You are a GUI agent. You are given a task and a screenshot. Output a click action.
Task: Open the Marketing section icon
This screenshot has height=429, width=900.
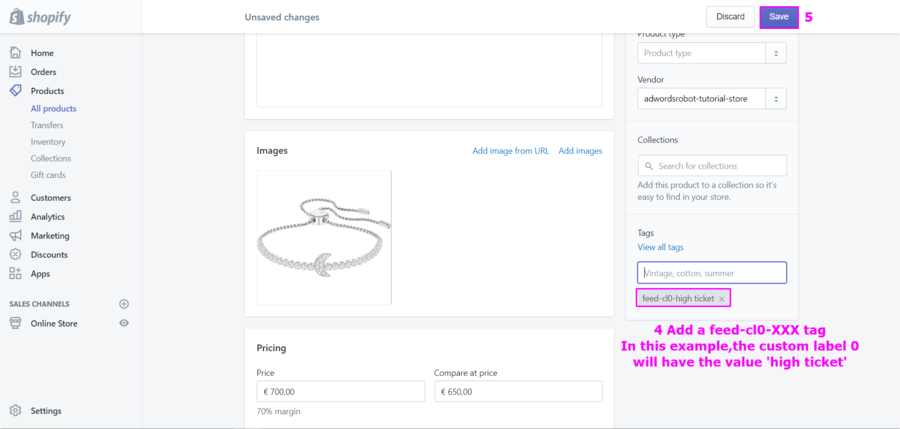(15, 236)
